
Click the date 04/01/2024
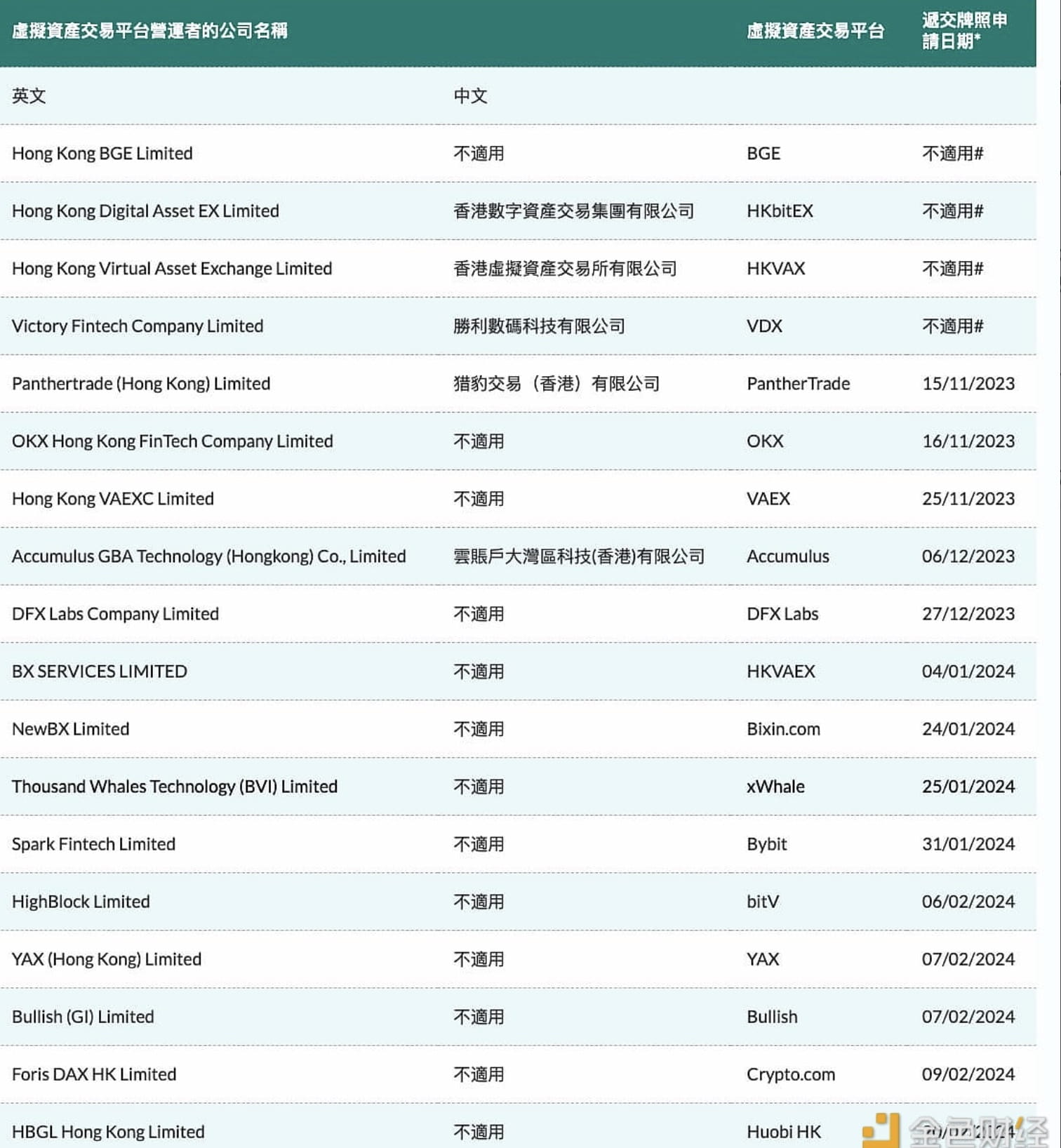[x=968, y=672]
